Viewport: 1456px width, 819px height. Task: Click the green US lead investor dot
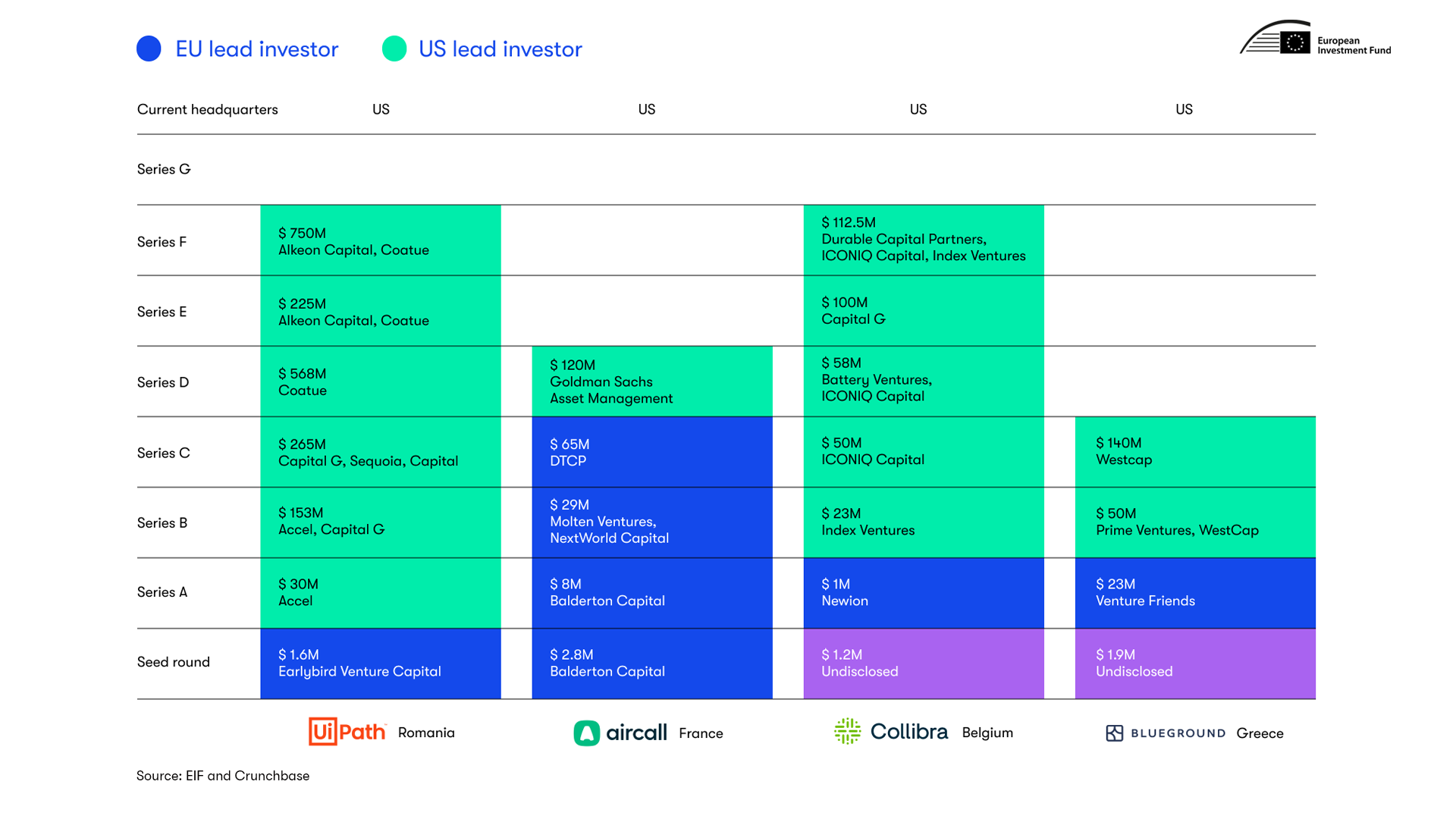pyautogui.click(x=394, y=49)
